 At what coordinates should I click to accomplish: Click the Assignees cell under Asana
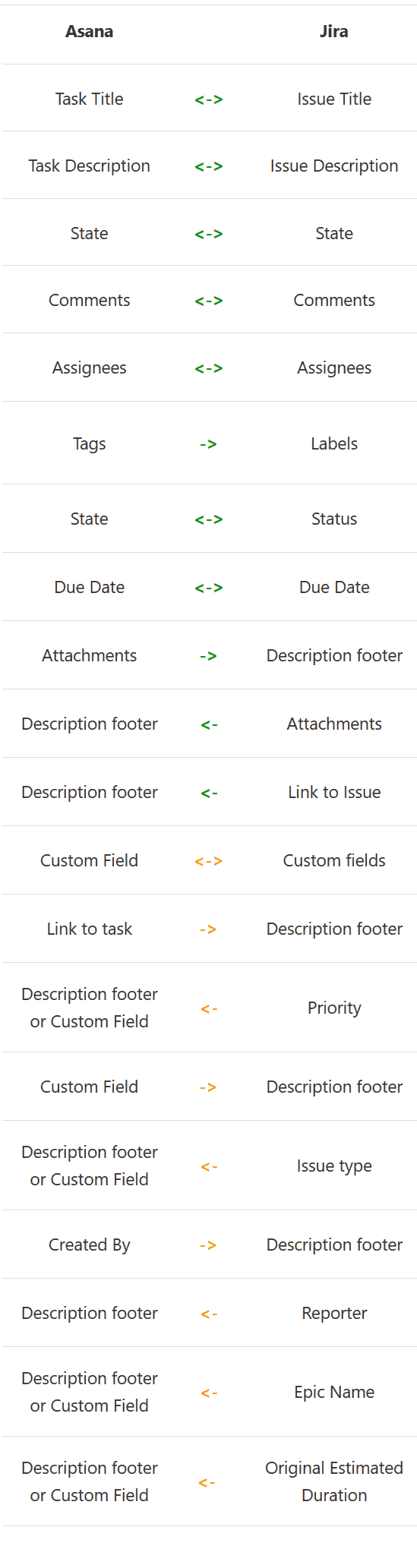(x=89, y=368)
